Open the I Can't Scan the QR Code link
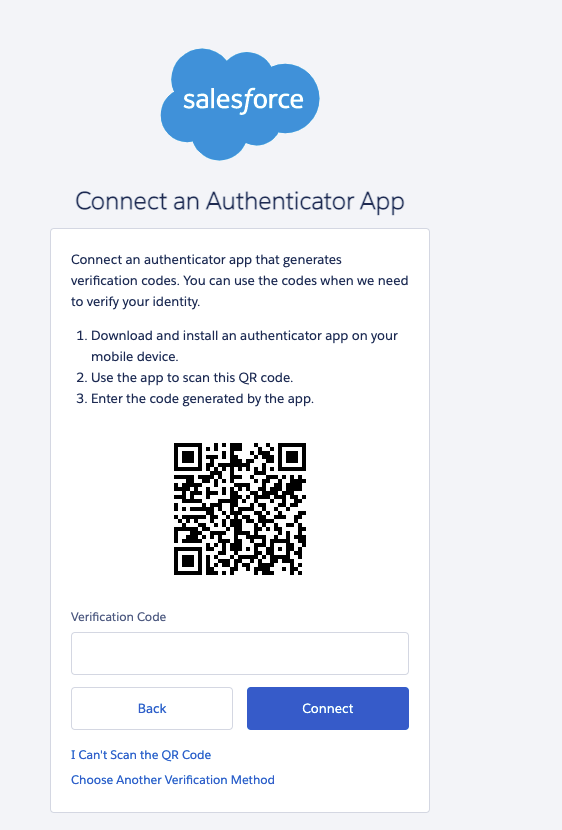The height and width of the screenshot is (830, 562). (141, 755)
